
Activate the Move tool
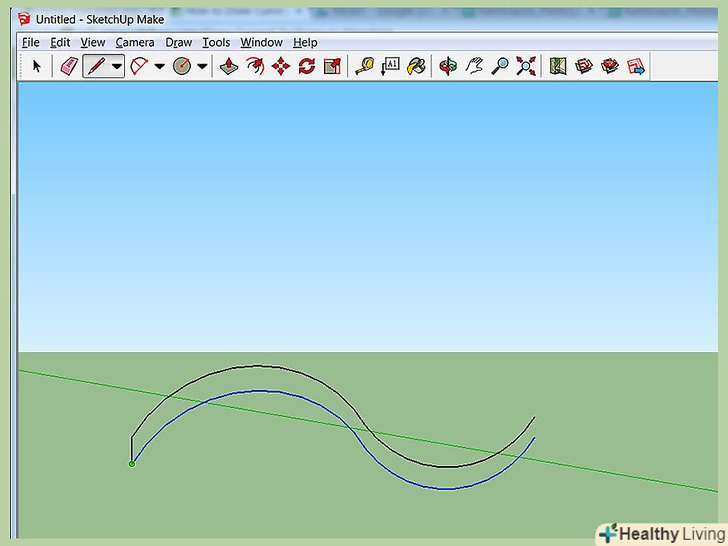[281, 66]
